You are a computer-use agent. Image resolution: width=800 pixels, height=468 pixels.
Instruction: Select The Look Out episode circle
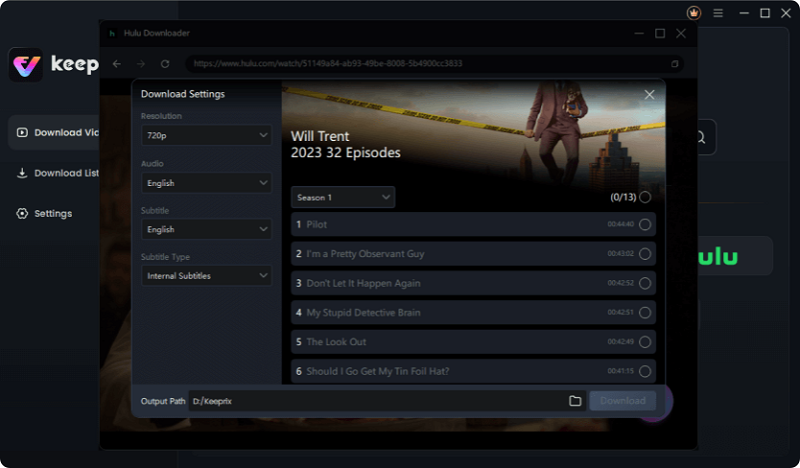pyautogui.click(x=645, y=342)
